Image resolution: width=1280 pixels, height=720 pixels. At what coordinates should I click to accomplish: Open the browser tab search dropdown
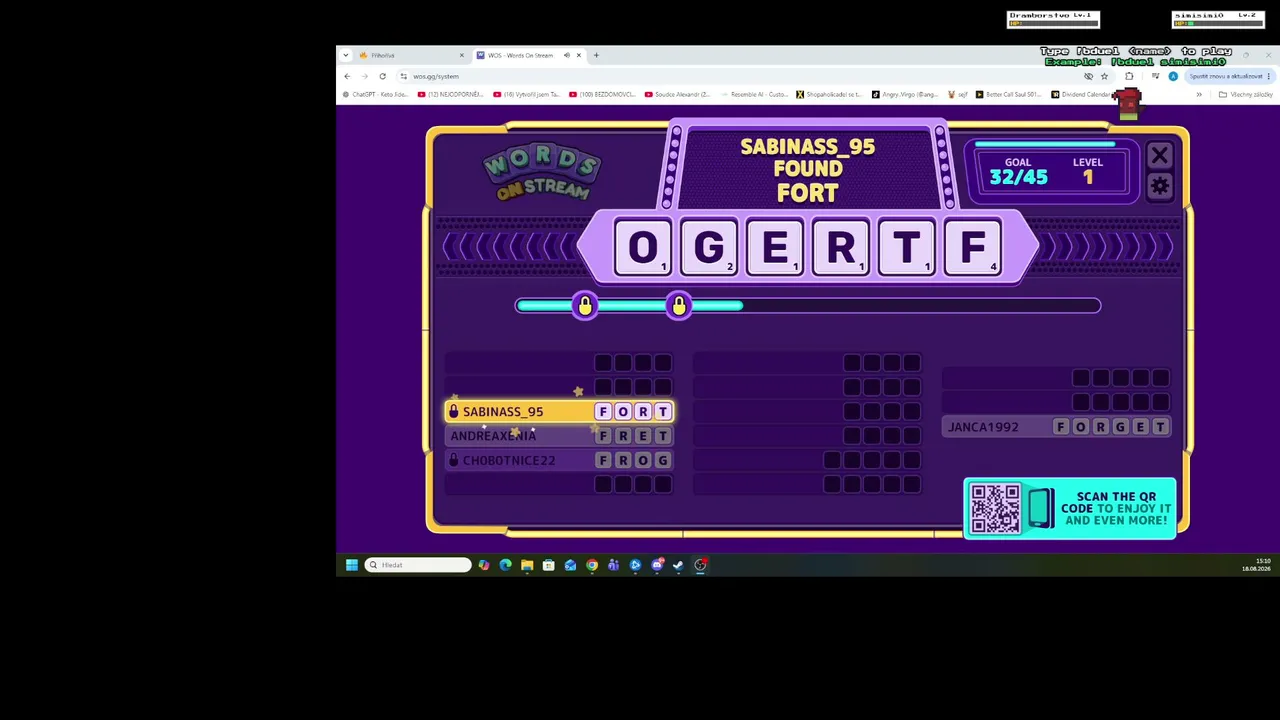pos(345,55)
